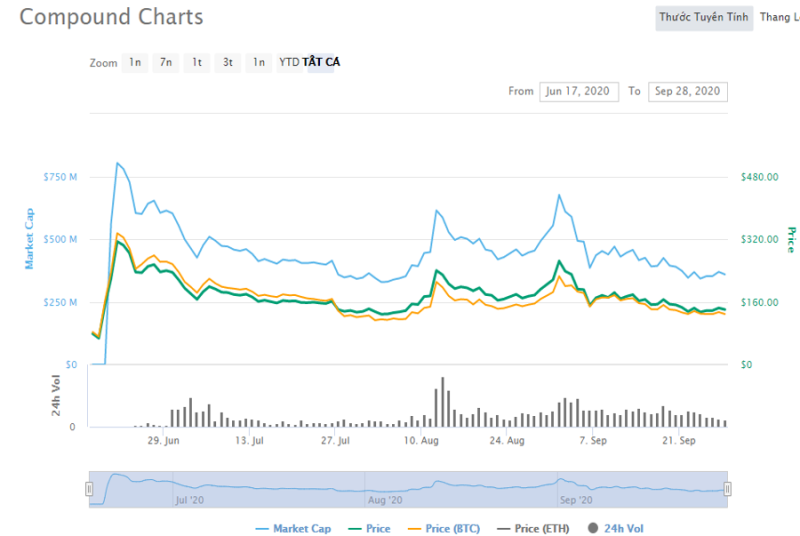Click the Compound Charts heading
The image size is (800, 536).
[x=111, y=17]
